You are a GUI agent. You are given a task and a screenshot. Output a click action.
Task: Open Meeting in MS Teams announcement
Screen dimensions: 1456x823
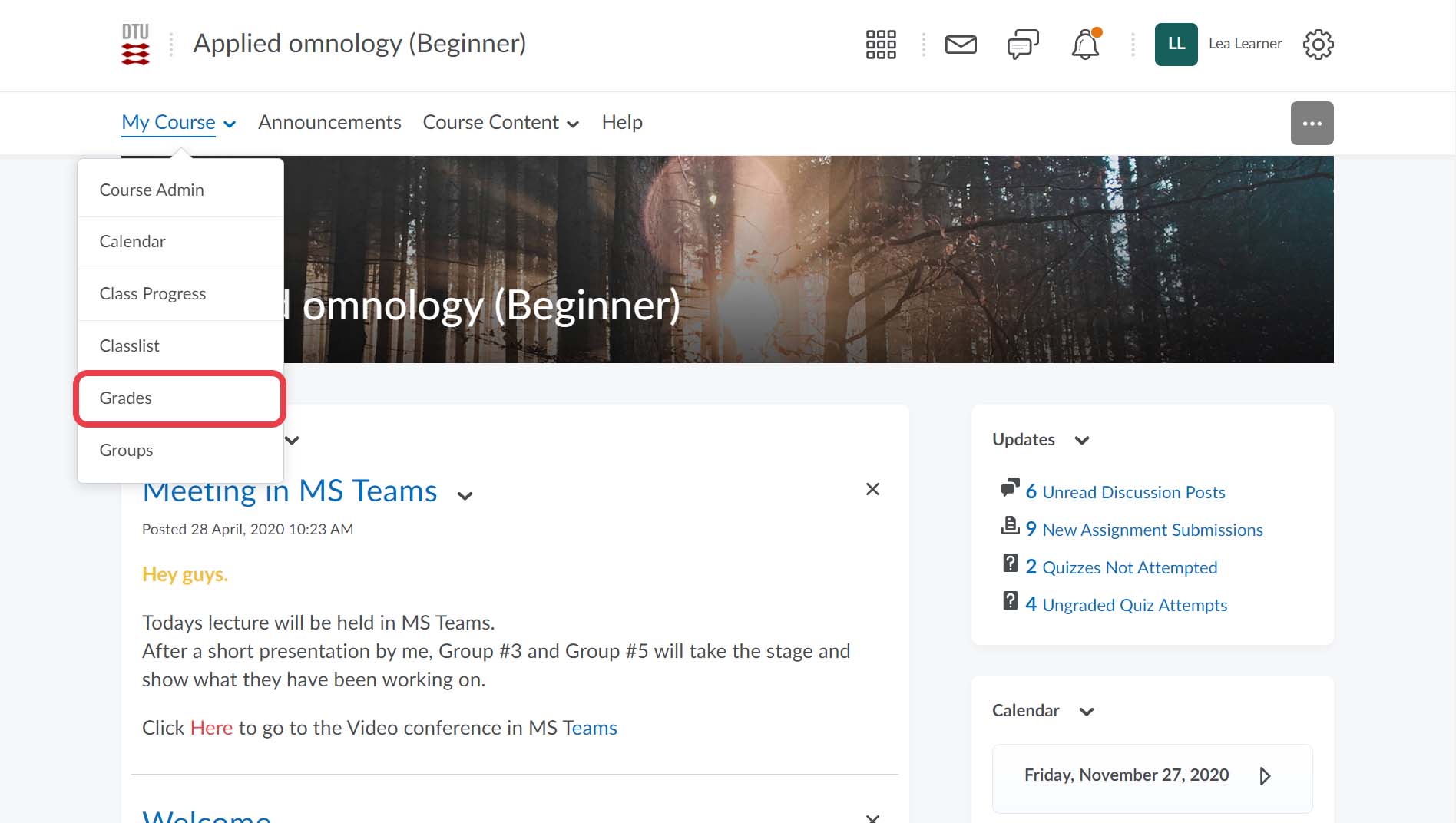click(290, 491)
